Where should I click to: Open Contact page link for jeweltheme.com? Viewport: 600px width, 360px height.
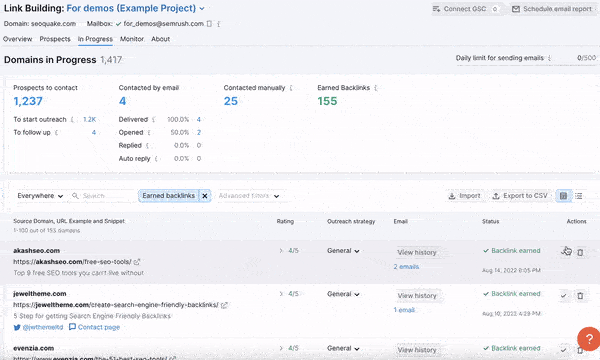[x=95, y=327]
